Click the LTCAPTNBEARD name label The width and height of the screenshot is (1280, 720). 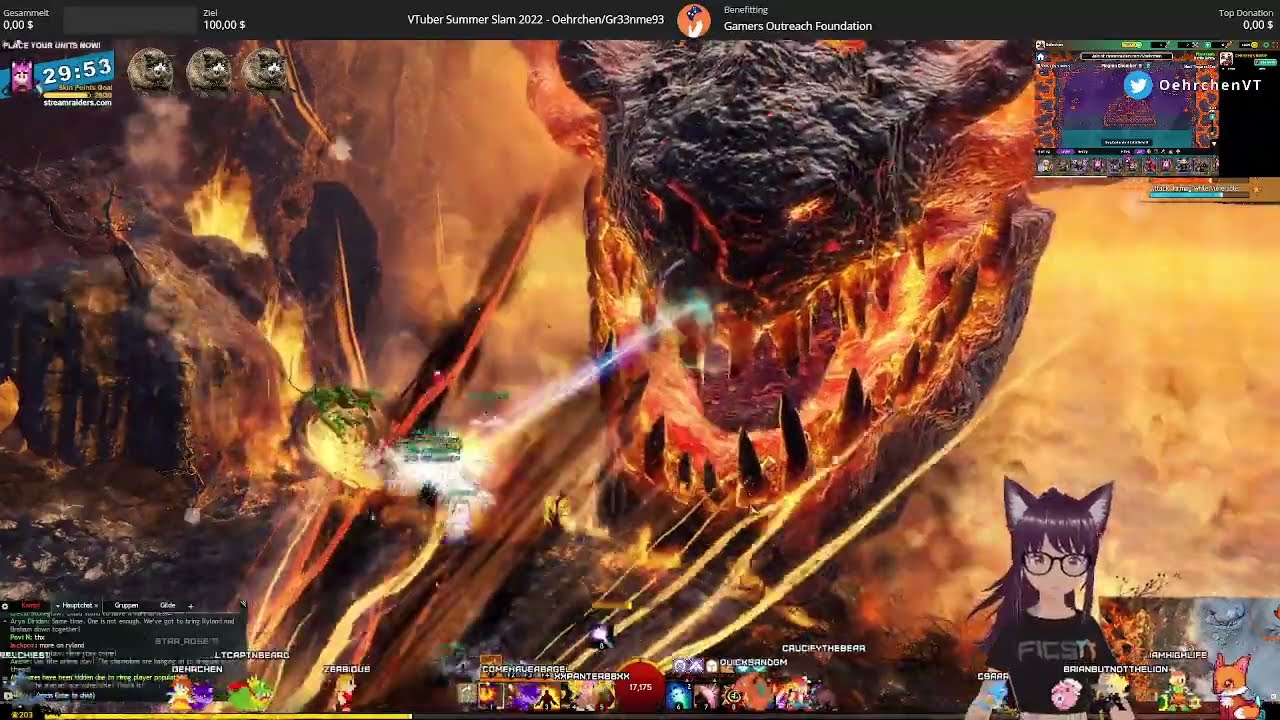[x=252, y=655]
